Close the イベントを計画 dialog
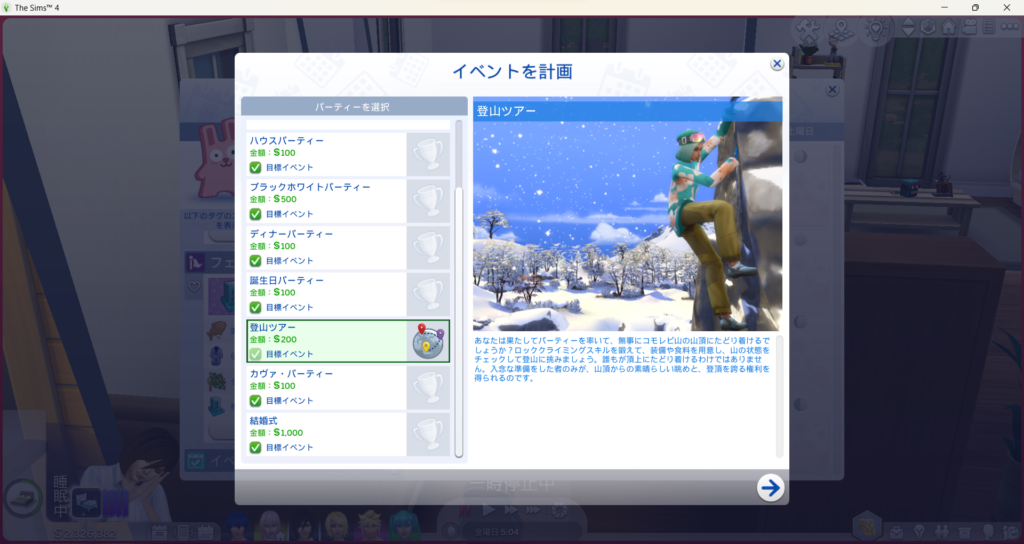1024x544 pixels. [776, 64]
